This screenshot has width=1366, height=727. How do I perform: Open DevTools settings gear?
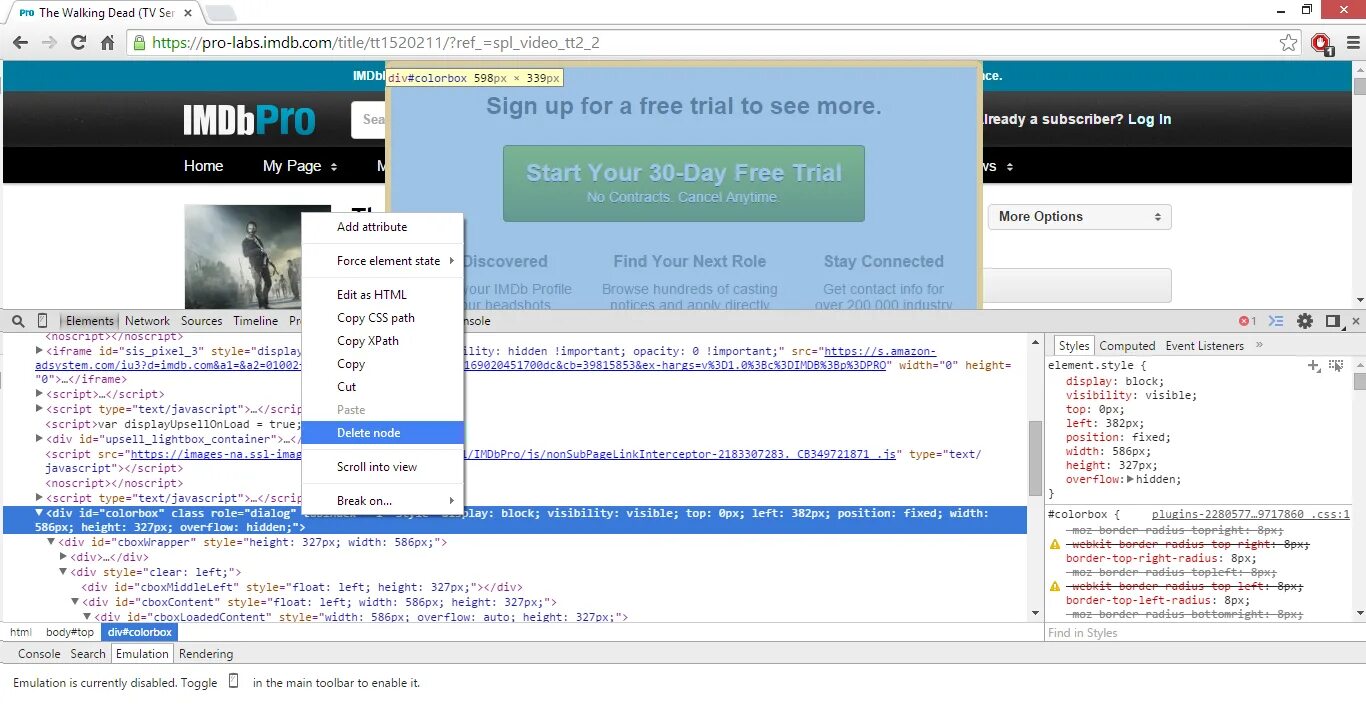coord(1305,321)
